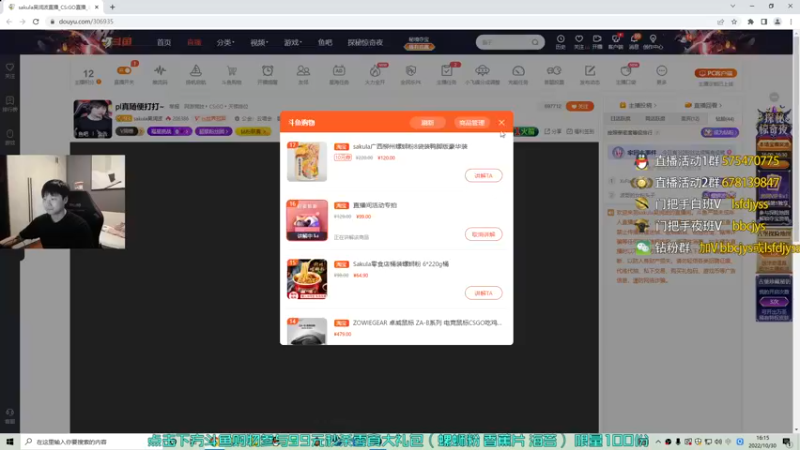Click the UFO-shaped icon in streamer toolbar
This screenshot has width=800, height=450.
click(482, 71)
